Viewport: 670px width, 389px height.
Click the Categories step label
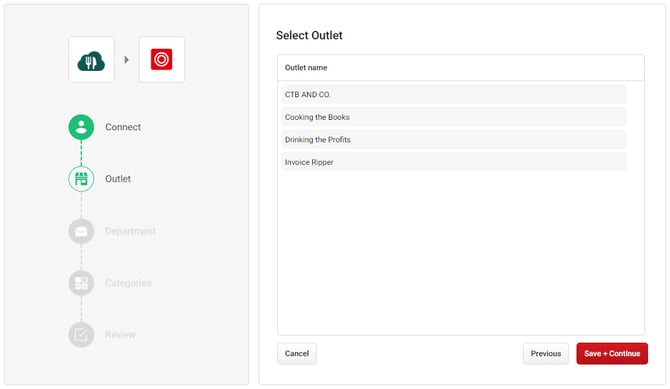pos(128,283)
